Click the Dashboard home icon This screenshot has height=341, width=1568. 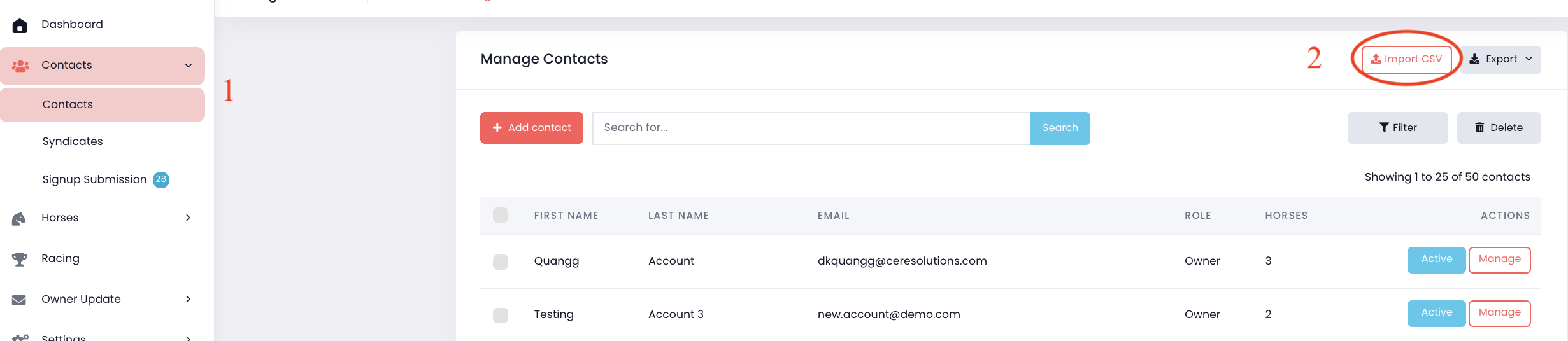coord(20,25)
